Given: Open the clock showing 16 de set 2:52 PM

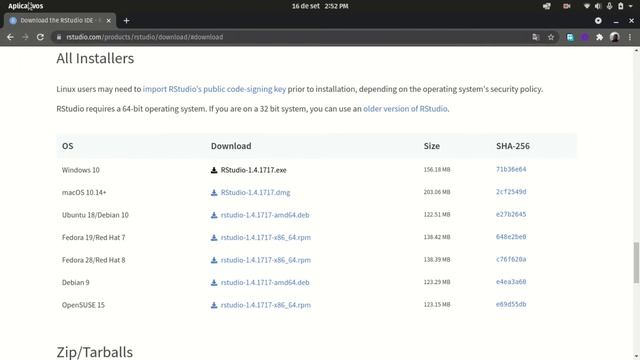Looking at the screenshot, I should [x=320, y=6].
